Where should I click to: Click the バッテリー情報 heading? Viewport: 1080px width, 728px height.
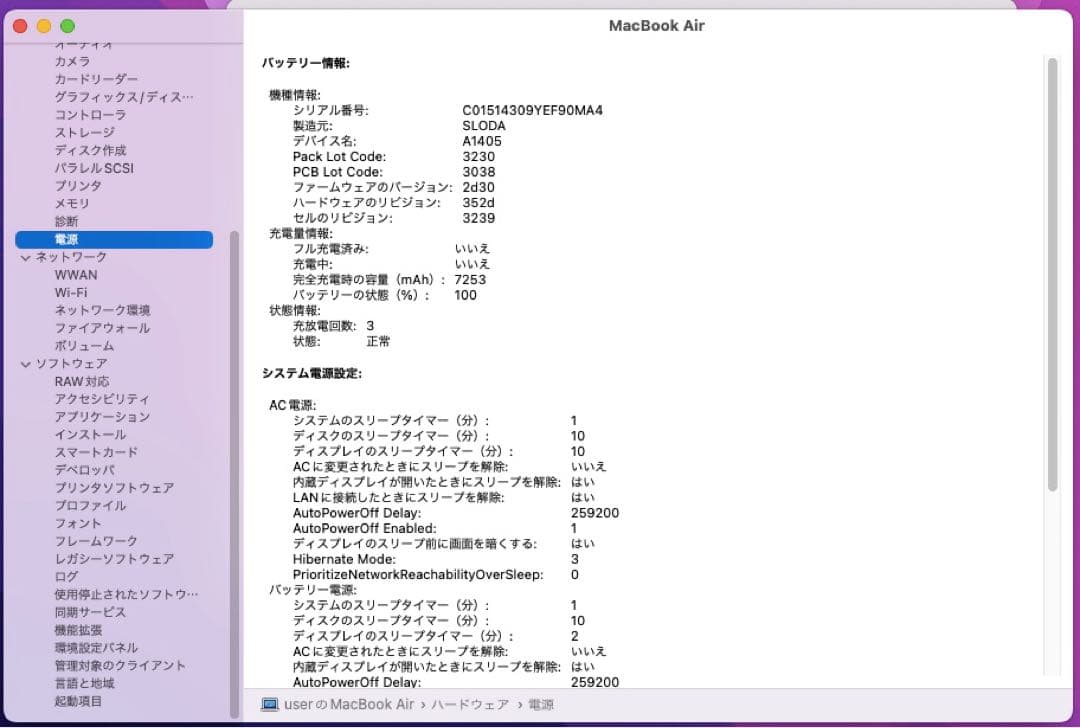click(306, 63)
